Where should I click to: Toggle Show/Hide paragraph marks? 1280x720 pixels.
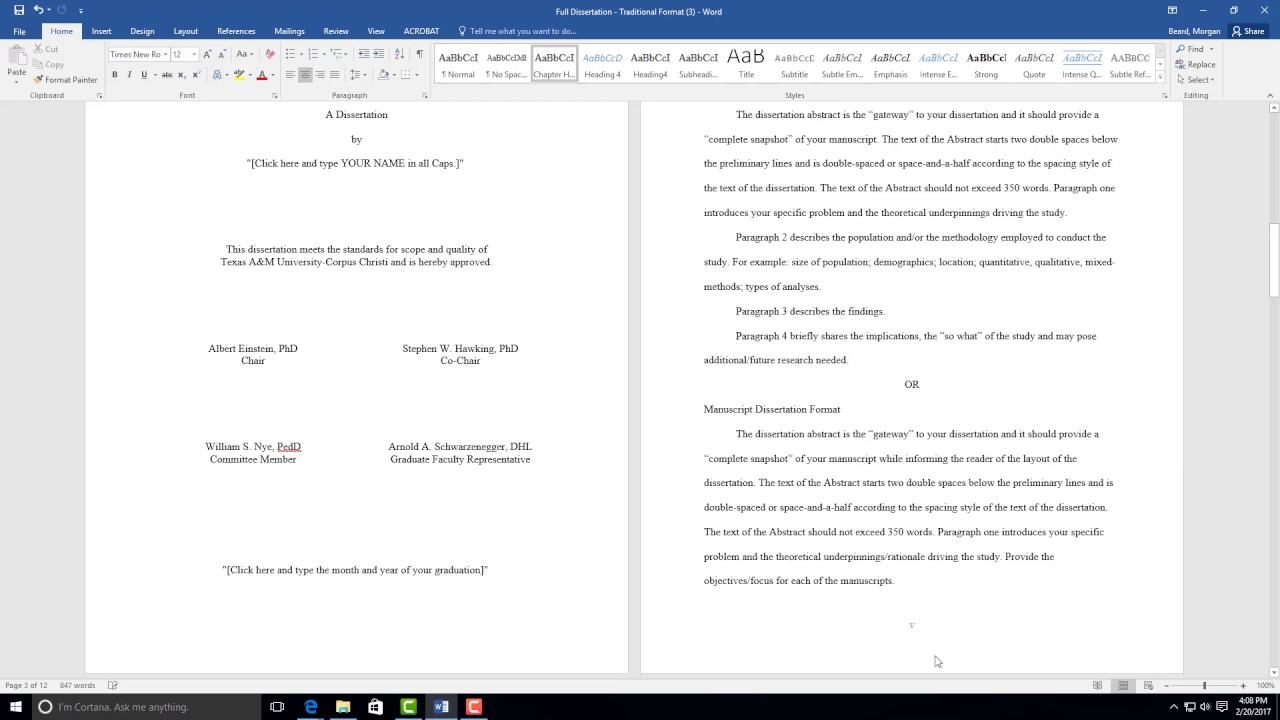[x=419, y=54]
